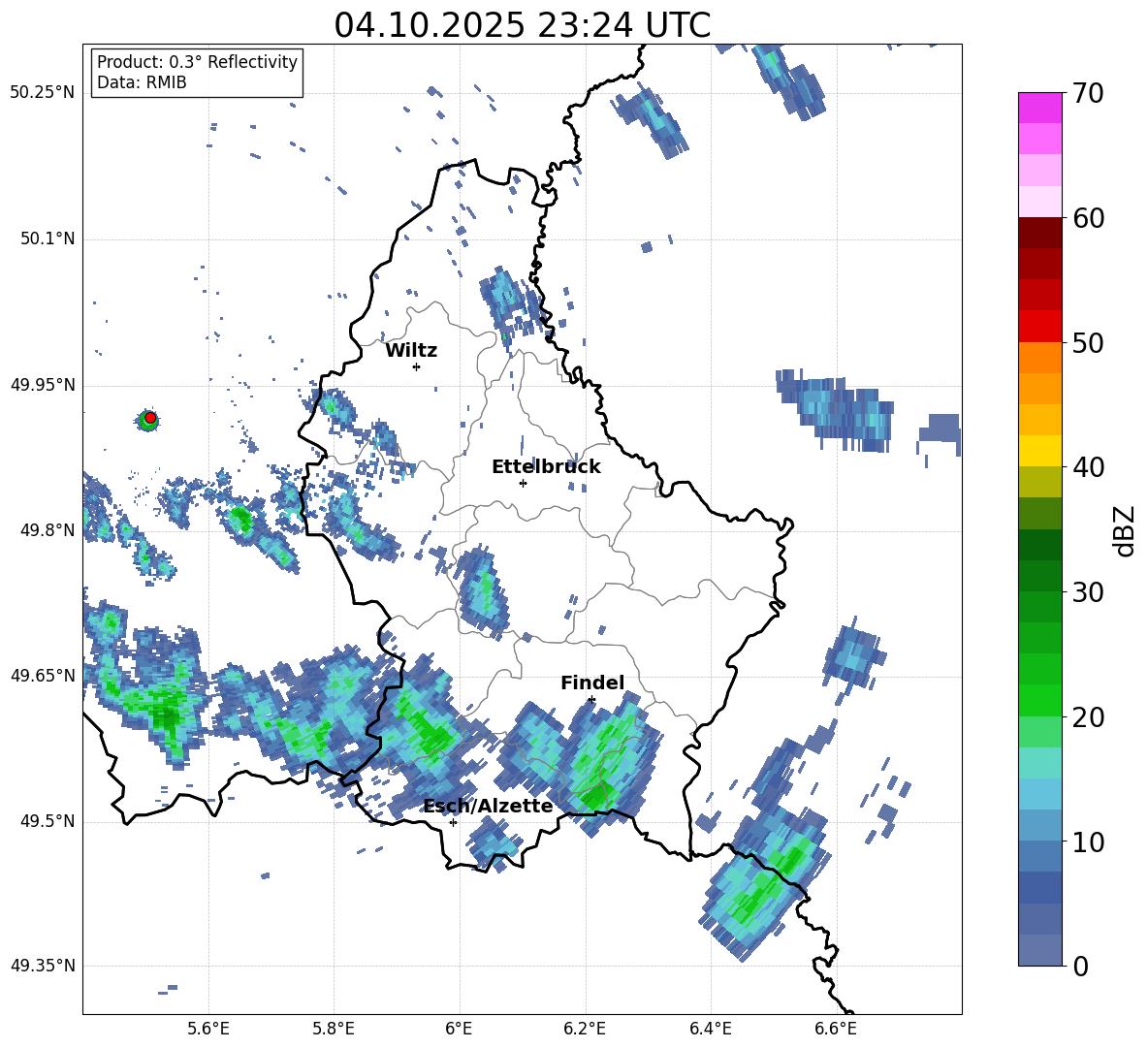
Task: Click the 70 colorbar tick label
Action: point(1088,94)
